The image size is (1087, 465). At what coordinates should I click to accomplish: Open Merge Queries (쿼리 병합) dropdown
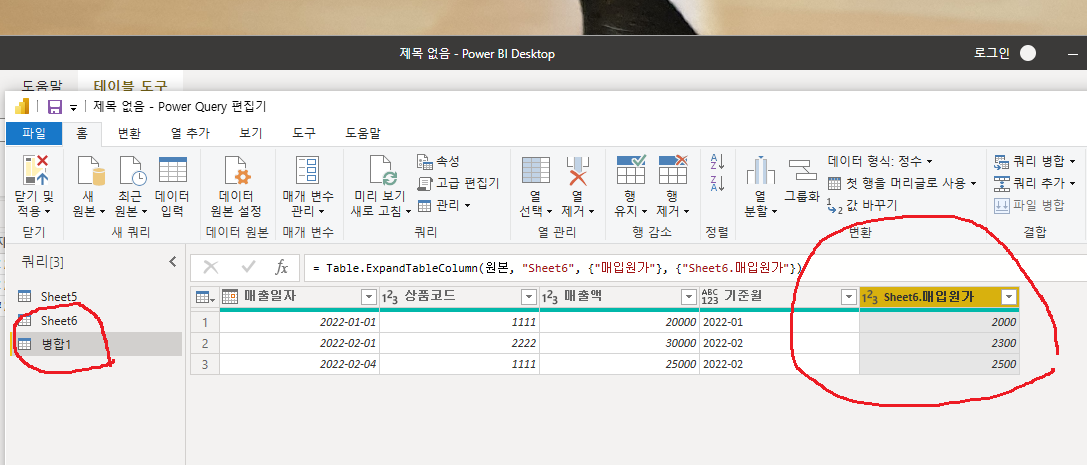[1035, 162]
